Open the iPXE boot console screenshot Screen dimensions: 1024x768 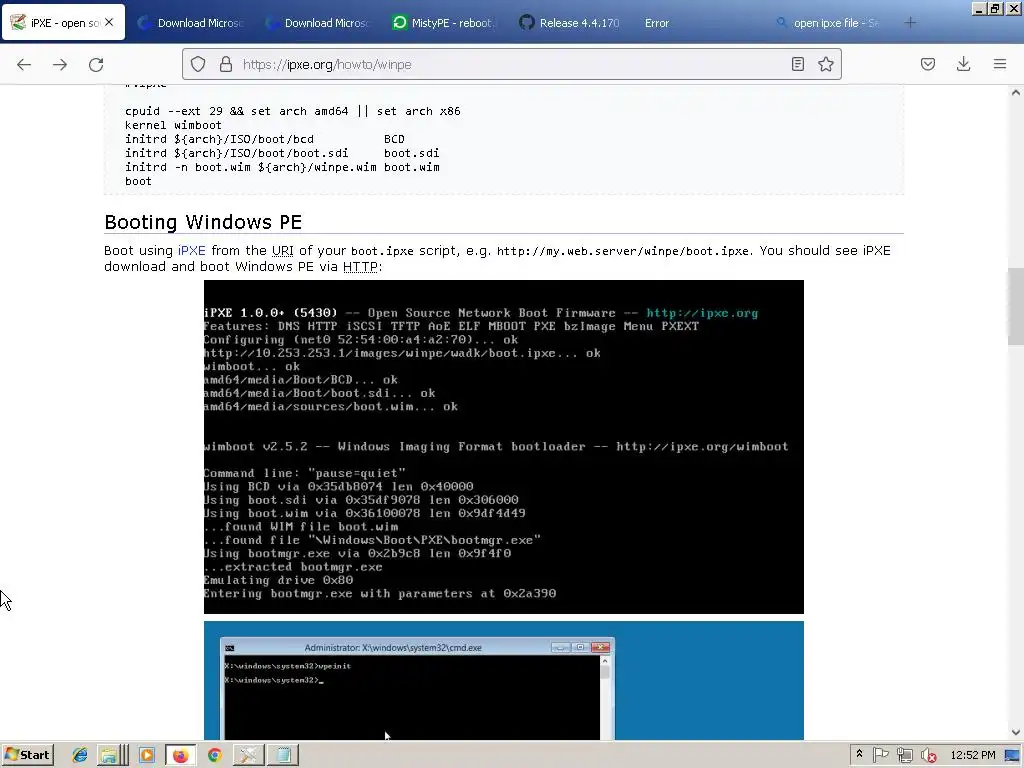coord(504,447)
